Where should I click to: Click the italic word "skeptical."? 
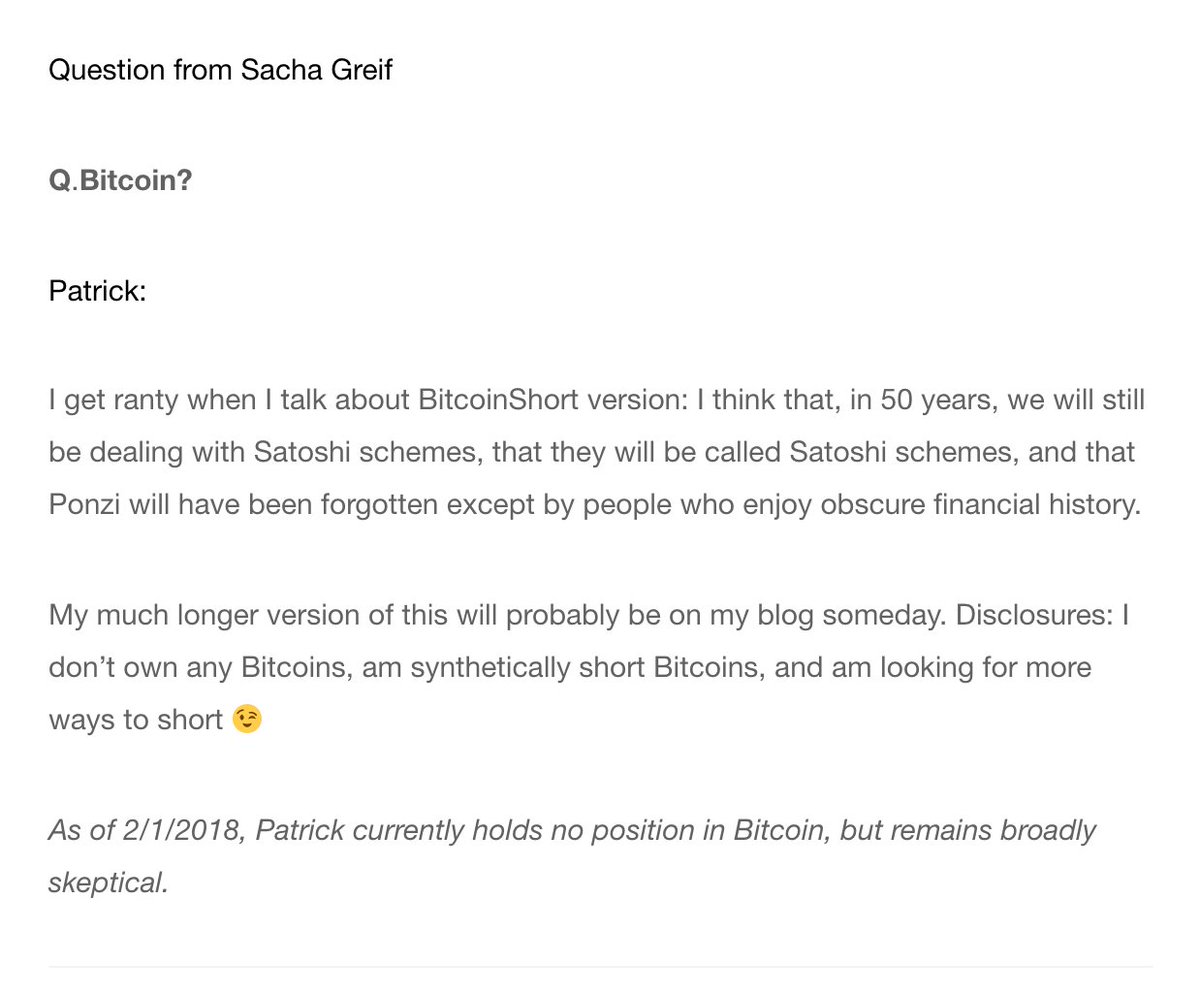pos(108,883)
